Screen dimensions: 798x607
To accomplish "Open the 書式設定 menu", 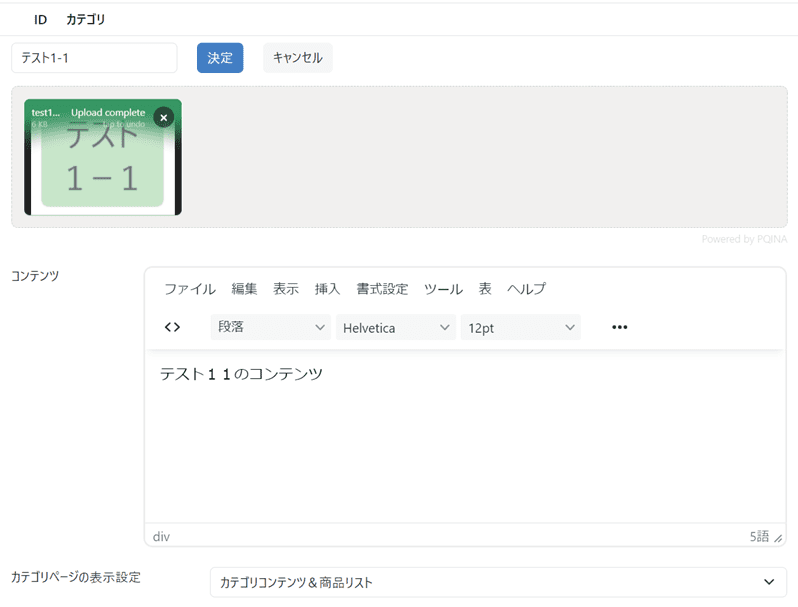I will point(382,289).
